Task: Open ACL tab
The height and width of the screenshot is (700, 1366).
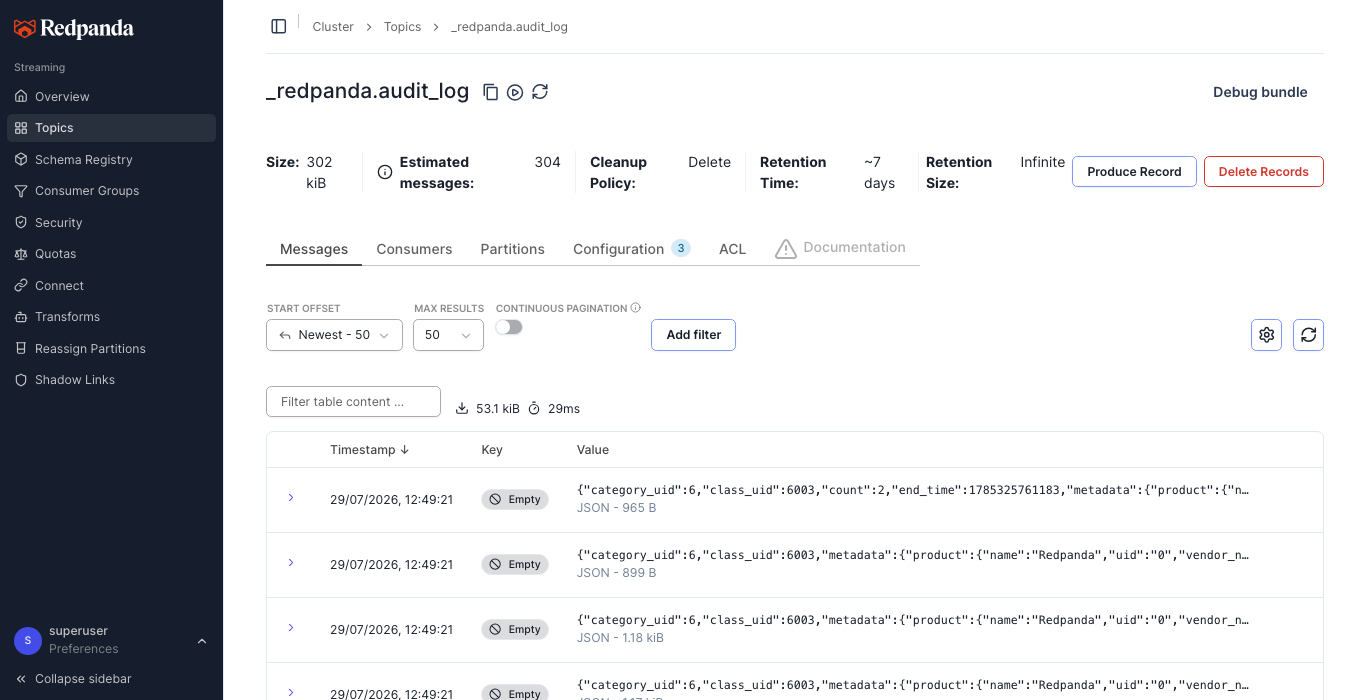Action: coord(732,249)
